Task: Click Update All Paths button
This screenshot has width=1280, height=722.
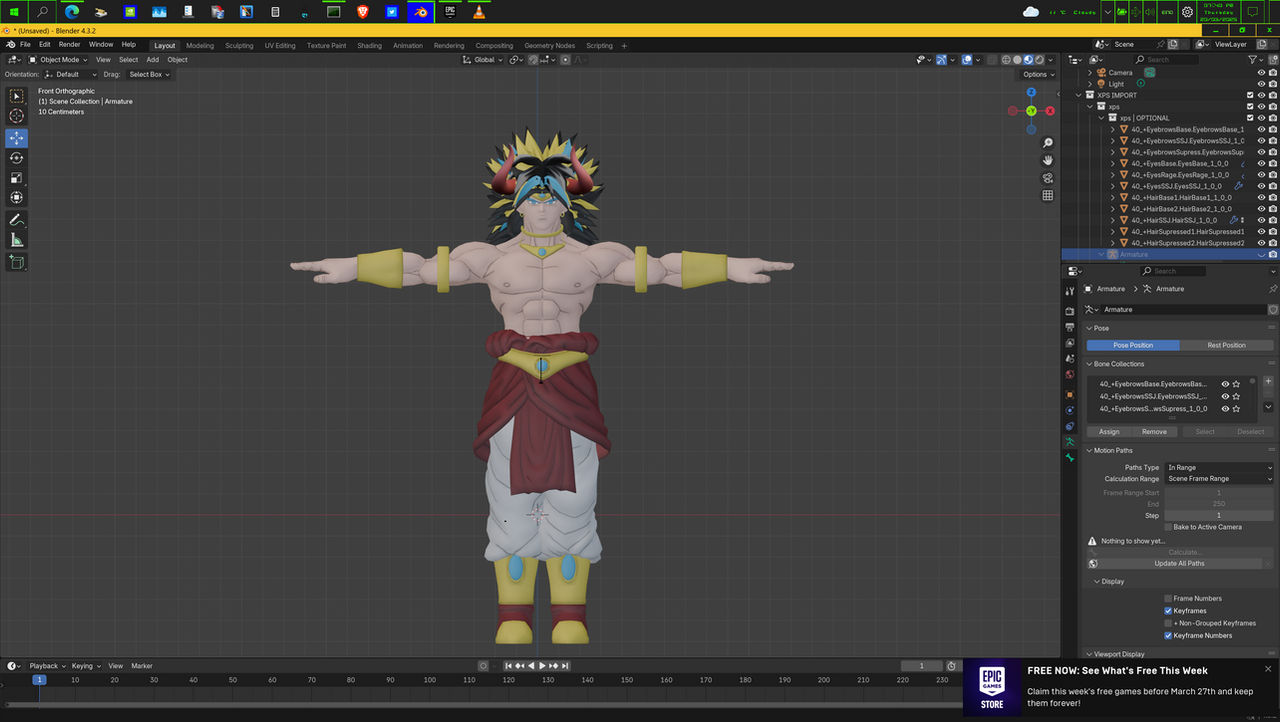Action: pos(1179,563)
